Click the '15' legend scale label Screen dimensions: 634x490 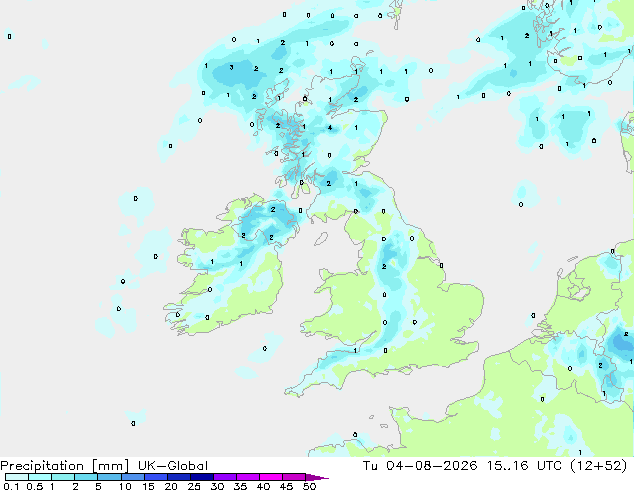coord(148,486)
